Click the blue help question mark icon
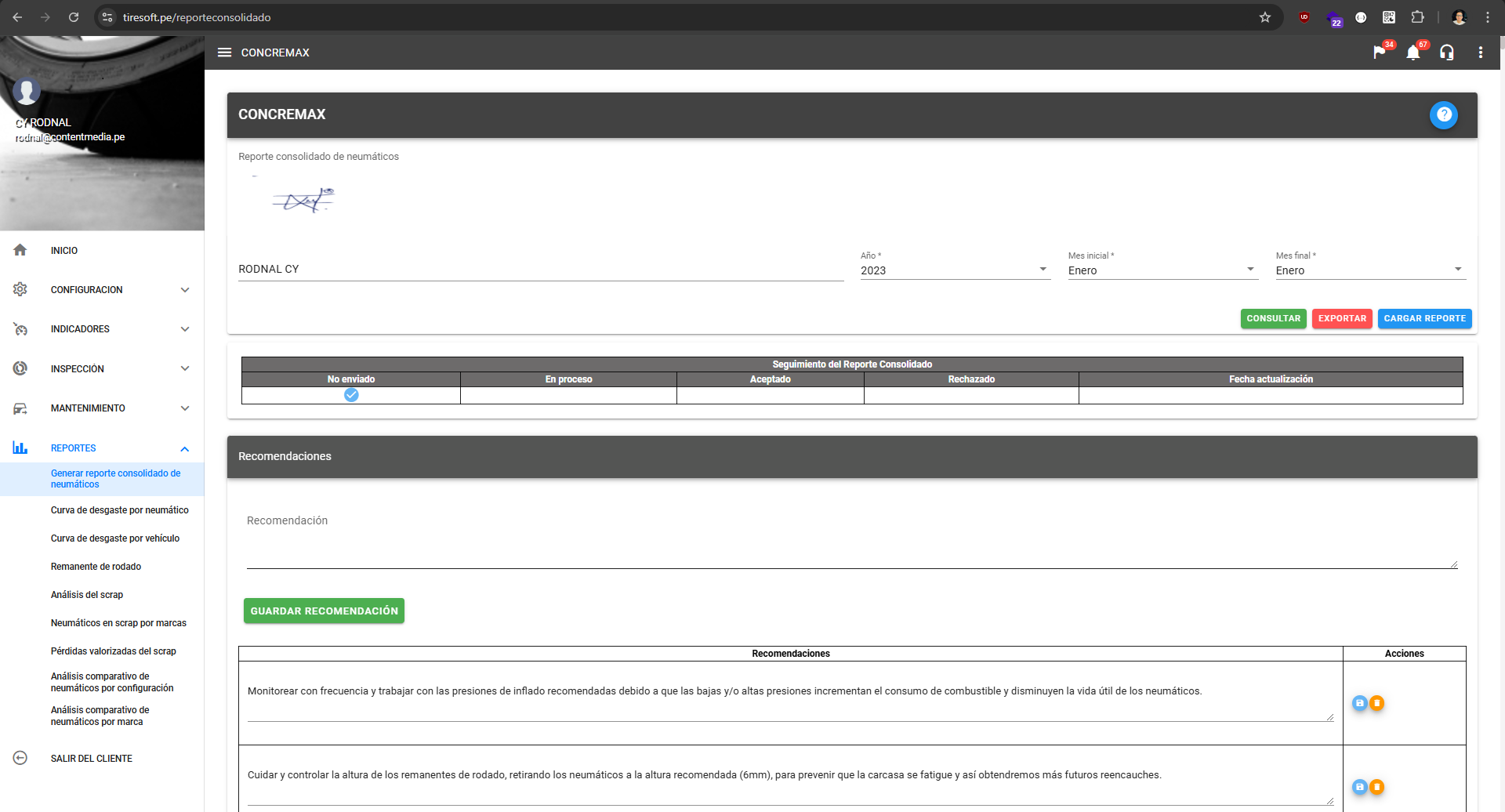The image size is (1505, 812). click(1443, 115)
